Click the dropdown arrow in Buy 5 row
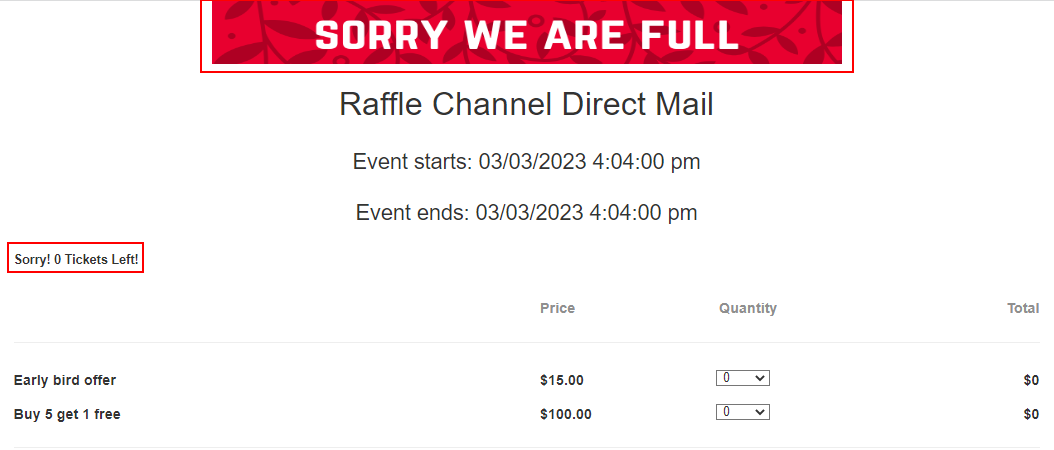This screenshot has height=450, width=1054. (x=760, y=412)
